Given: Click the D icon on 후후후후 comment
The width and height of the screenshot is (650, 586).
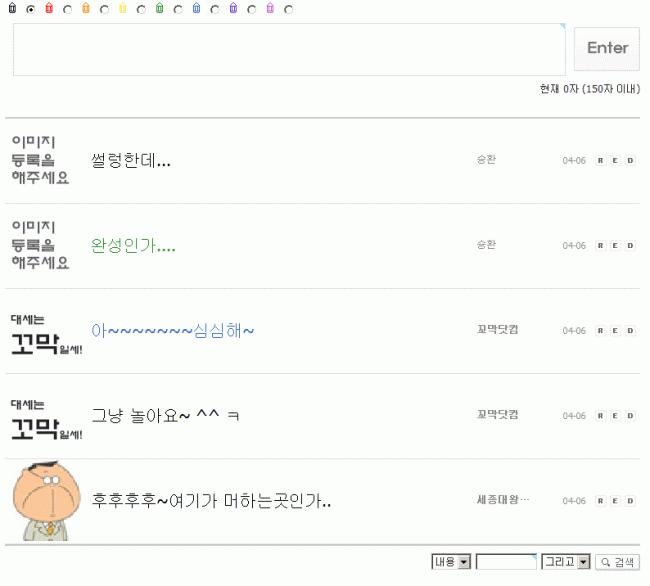Looking at the screenshot, I should [630, 501].
